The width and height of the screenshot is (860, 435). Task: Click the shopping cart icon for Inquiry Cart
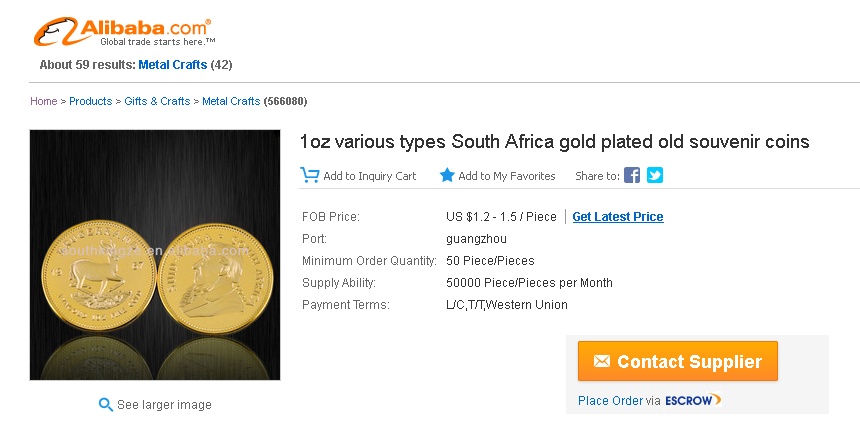click(x=310, y=175)
